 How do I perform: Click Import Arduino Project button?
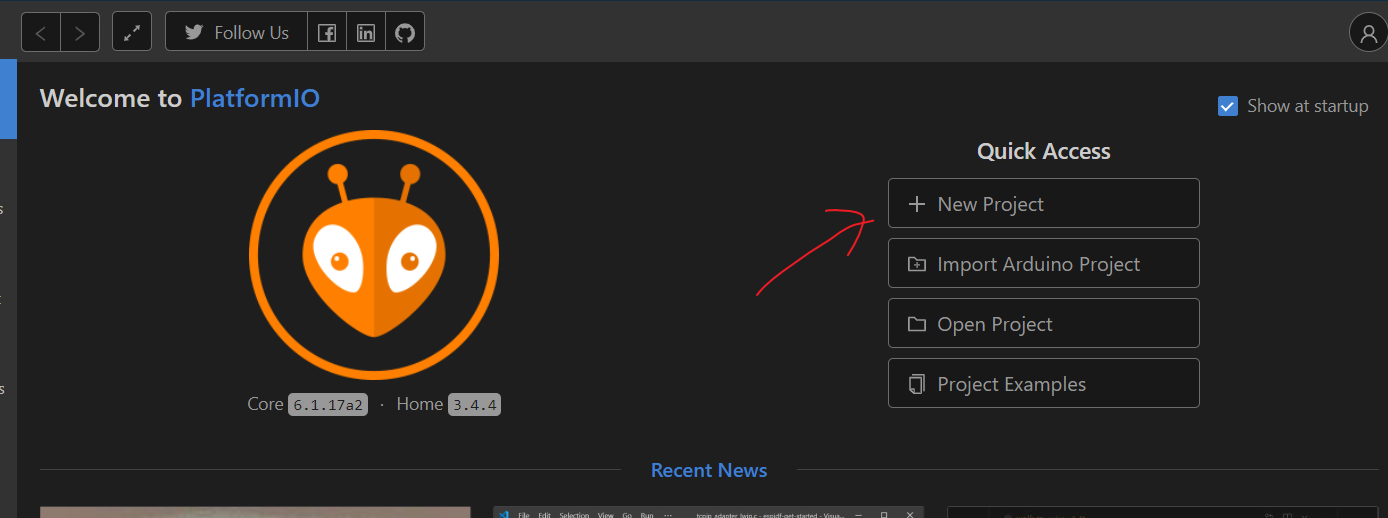point(1043,264)
